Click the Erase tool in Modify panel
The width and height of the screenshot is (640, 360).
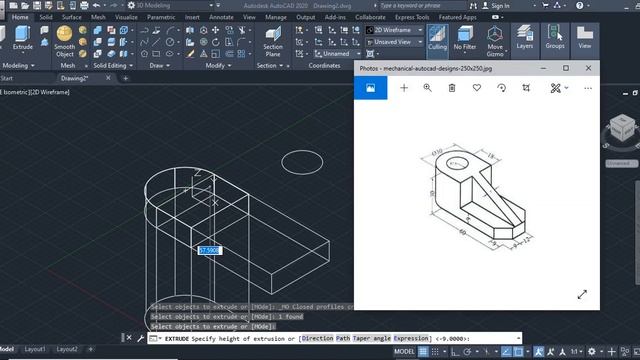tap(190, 54)
